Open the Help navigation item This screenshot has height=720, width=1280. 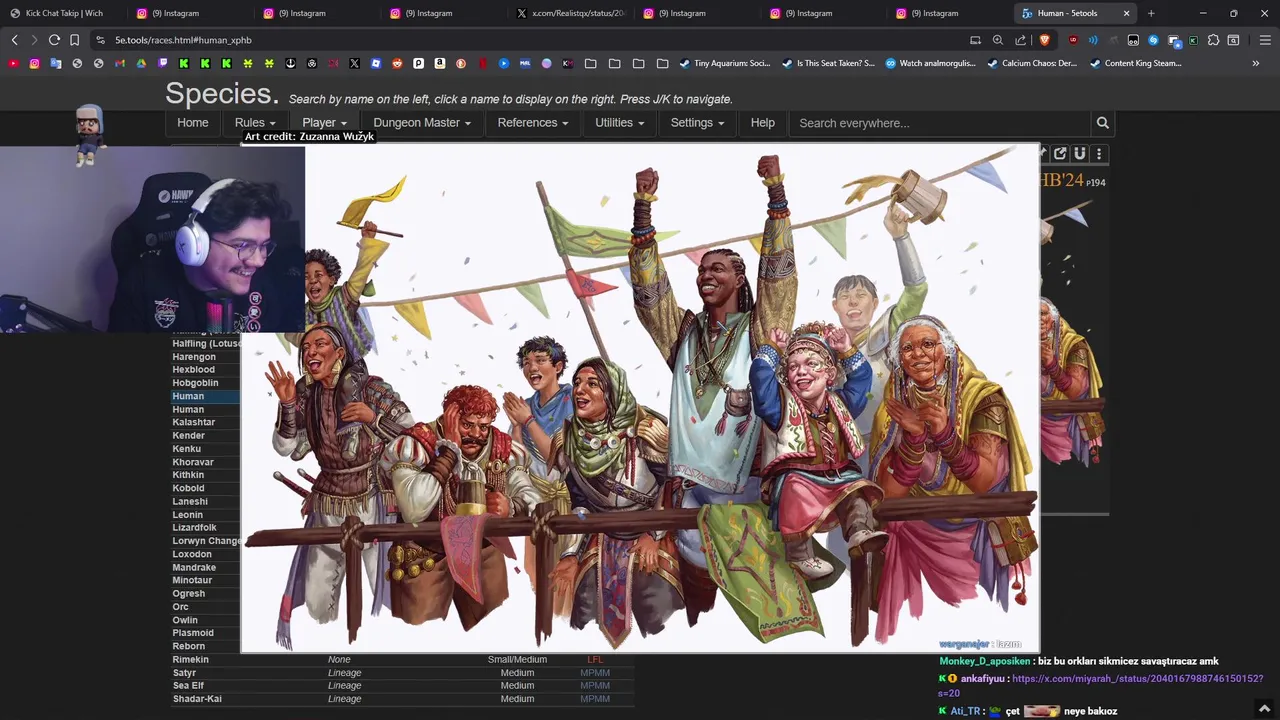pos(762,123)
